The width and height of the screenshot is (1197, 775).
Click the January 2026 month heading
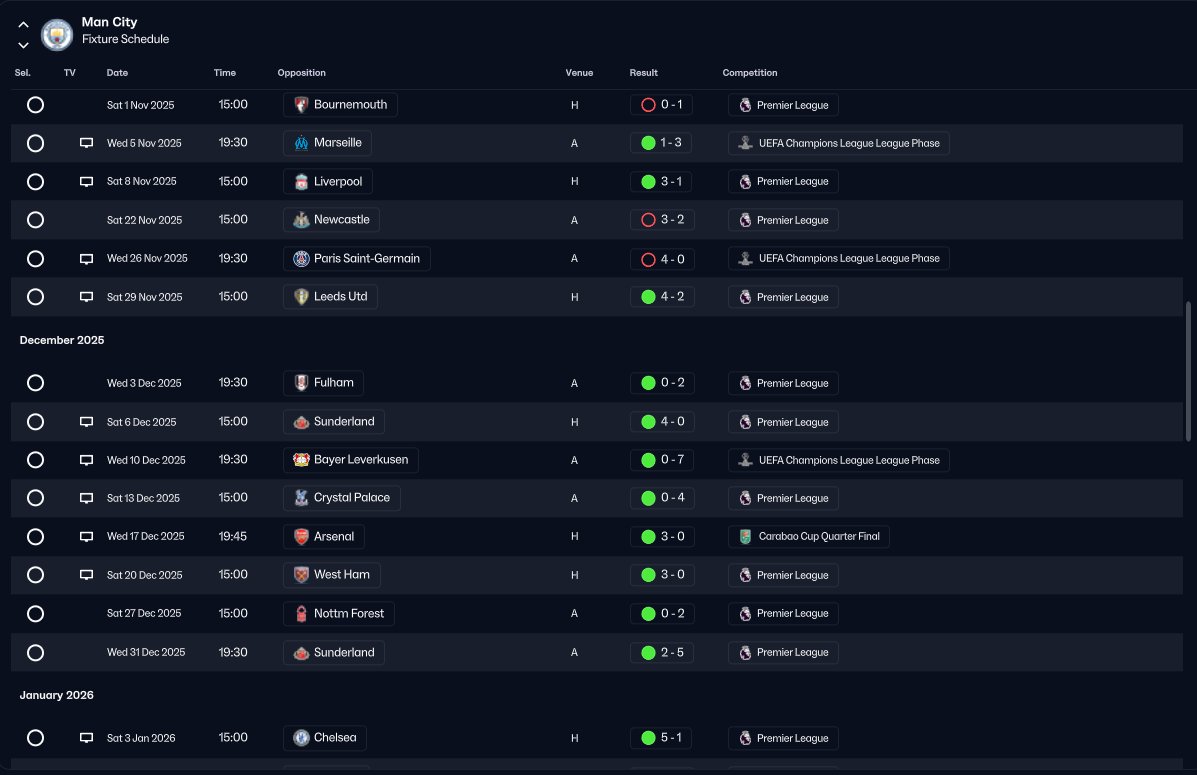(56, 695)
